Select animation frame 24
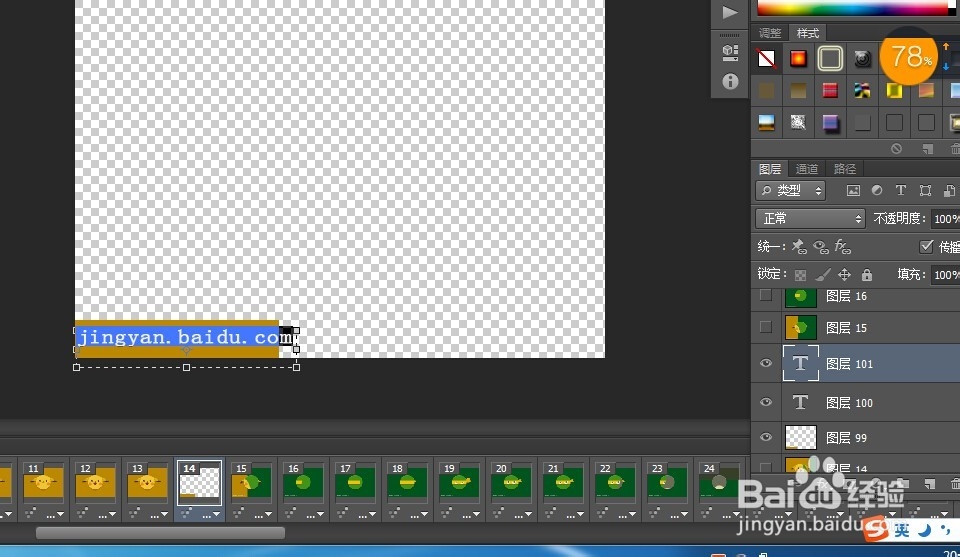This screenshot has height=557, width=960. pos(719,482)
